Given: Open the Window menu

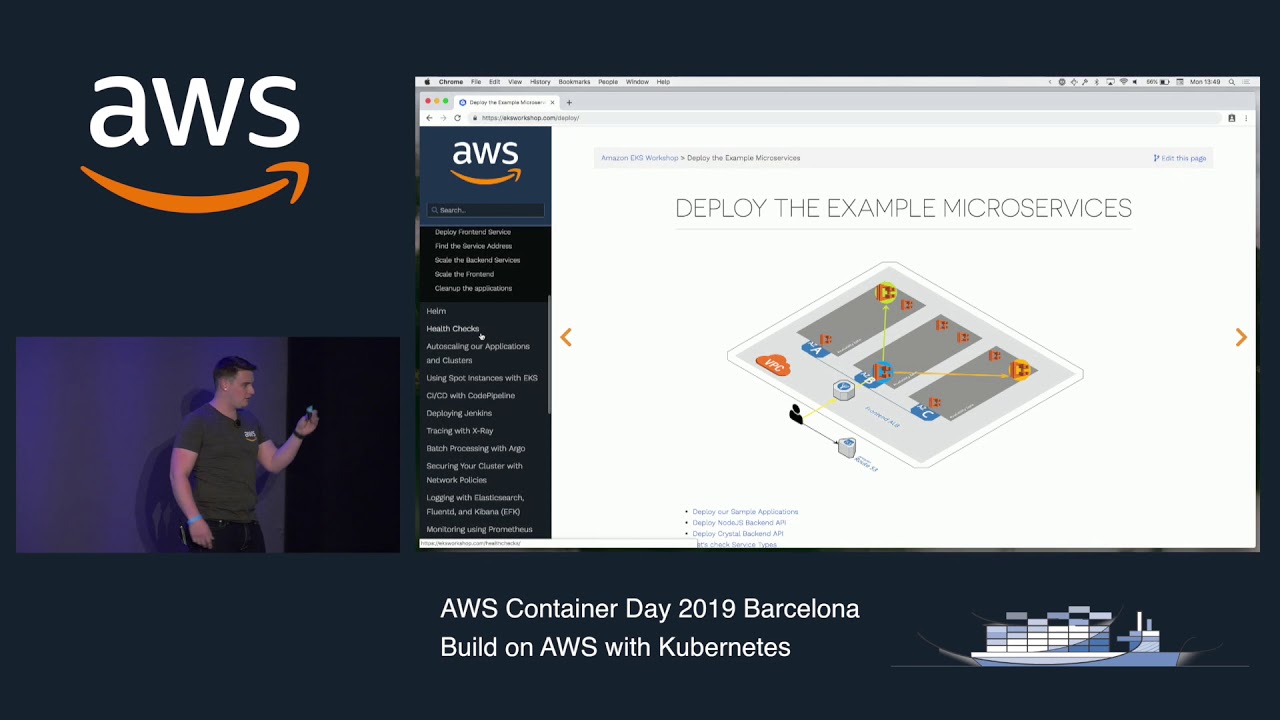Looking at the screenshot, I should [x=637, y=82].
